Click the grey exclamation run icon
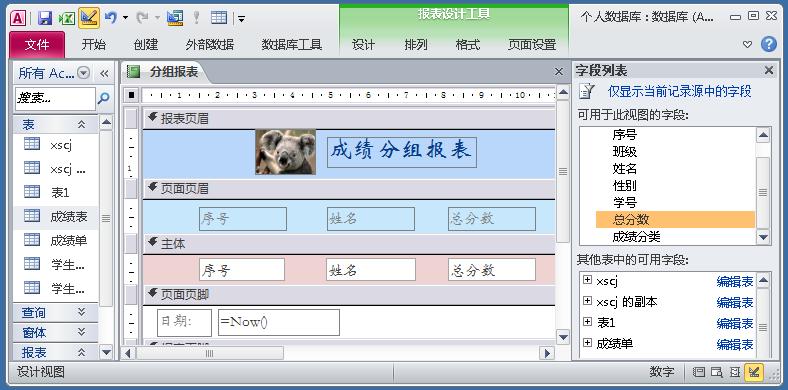 coord(196,18)
